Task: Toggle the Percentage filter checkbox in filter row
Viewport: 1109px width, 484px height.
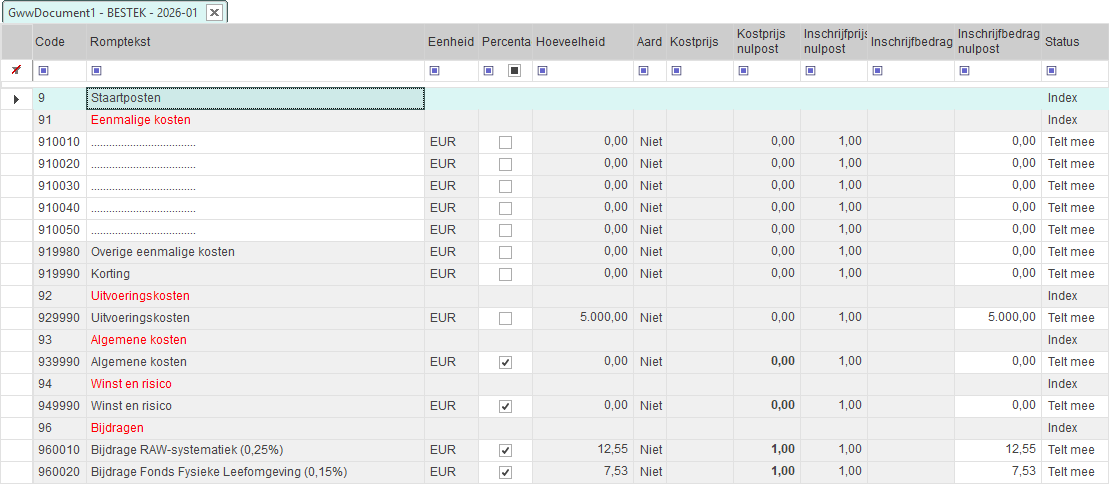Action: (514, 70)
